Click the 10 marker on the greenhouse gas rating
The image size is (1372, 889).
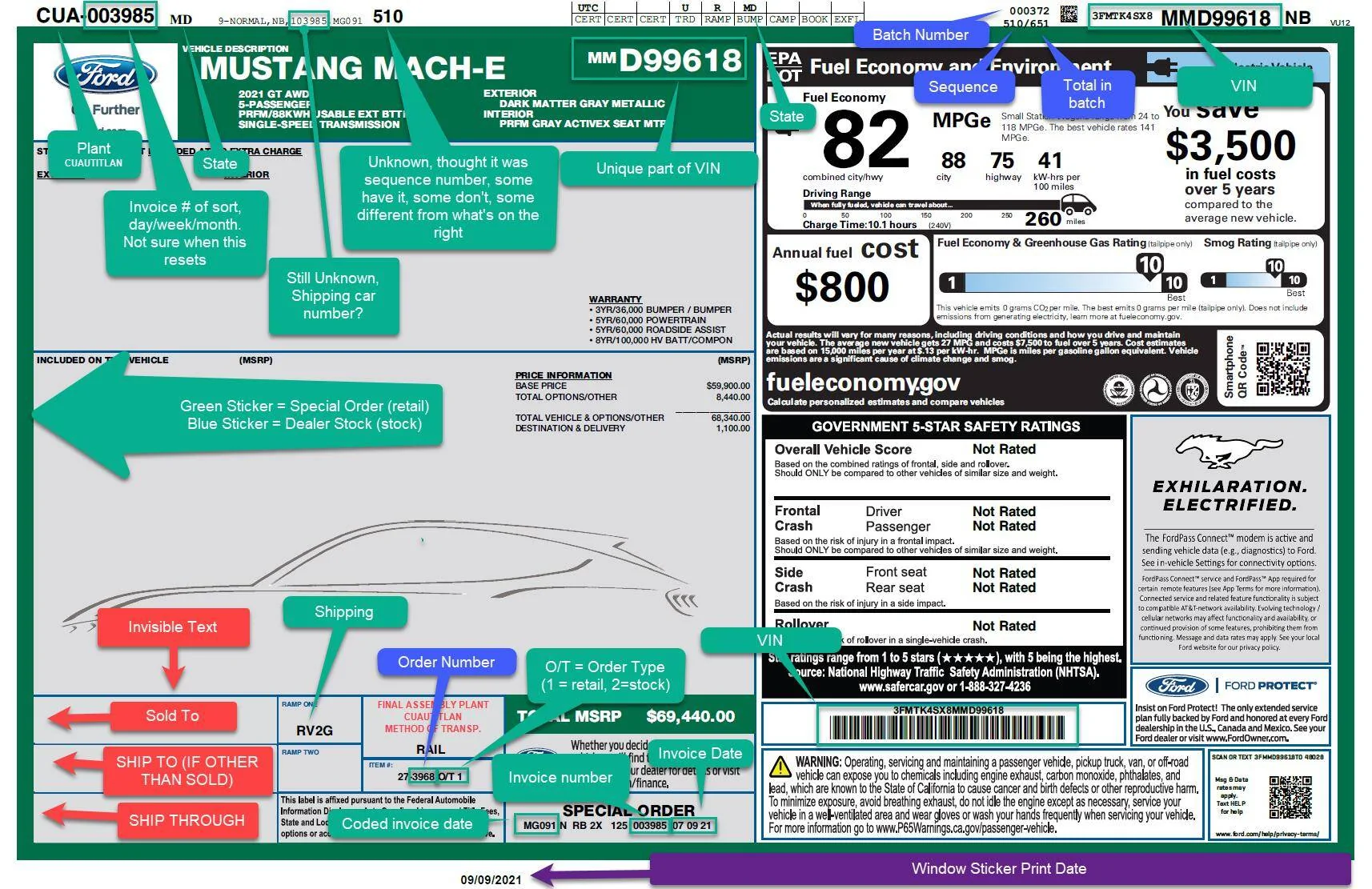(x=1149, y=265)
